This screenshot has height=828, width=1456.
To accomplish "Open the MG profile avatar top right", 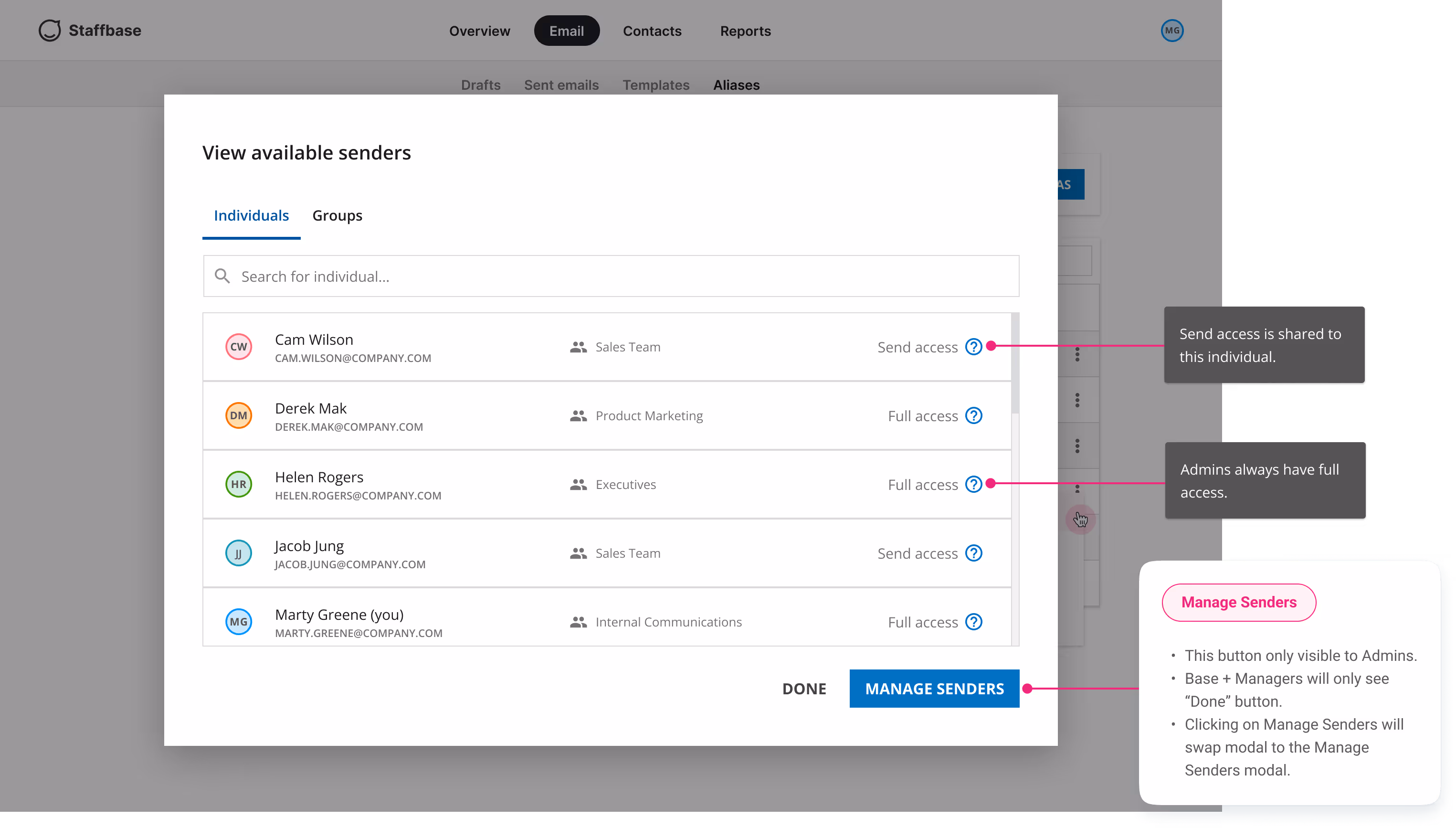I will point(1172,31).
